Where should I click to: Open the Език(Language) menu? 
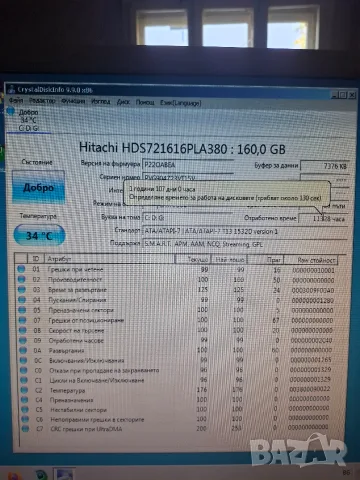(180, 103)
